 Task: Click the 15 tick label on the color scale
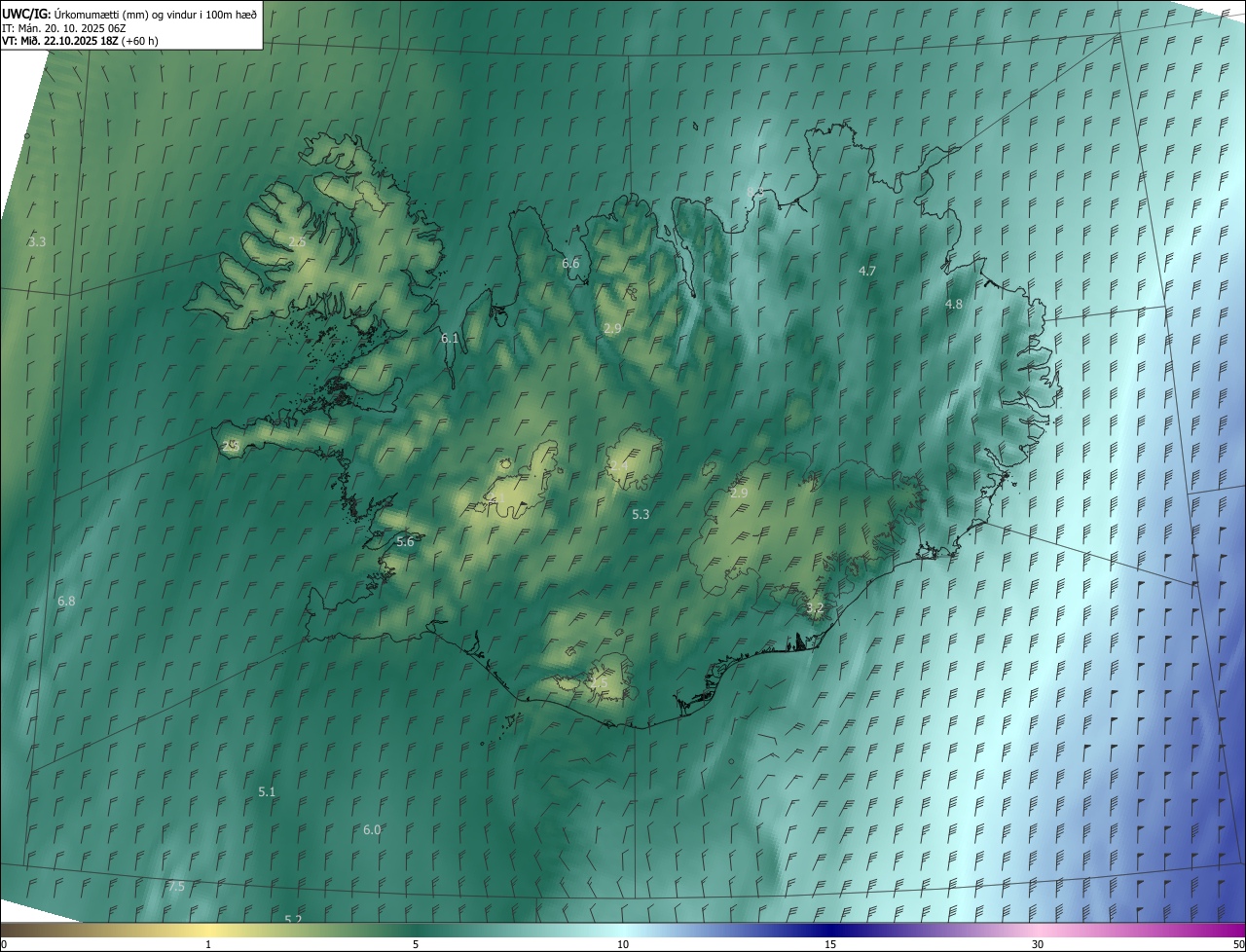tap(830, 944)
